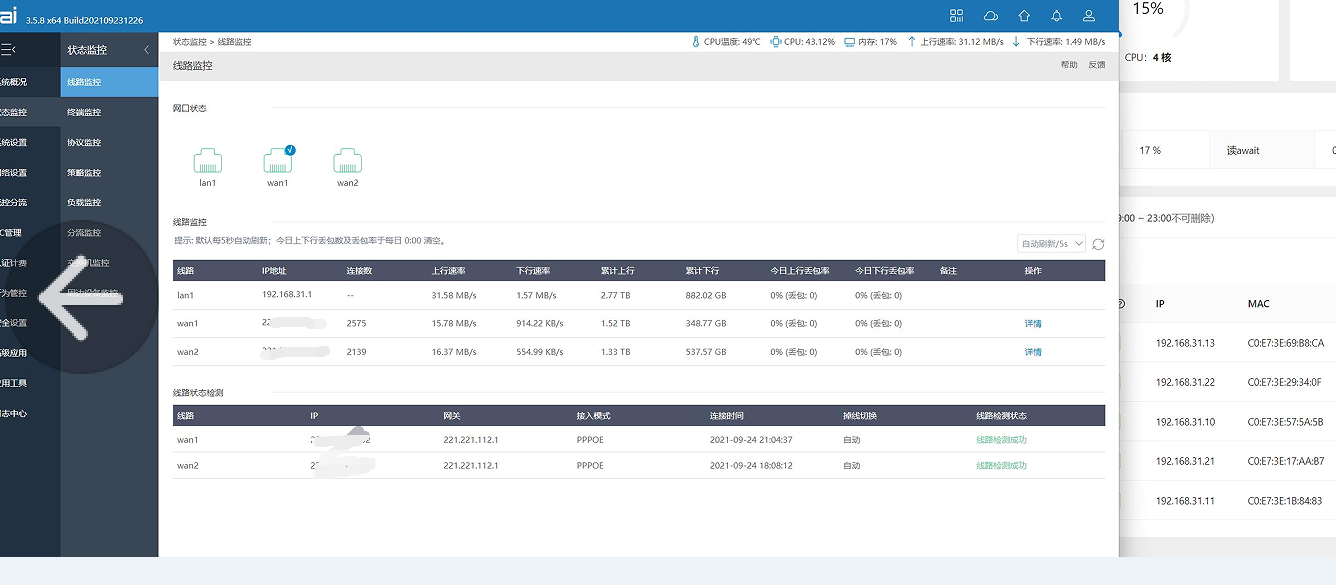Click the 累计上行 column header
Screen dimensions: 1336x585
tap(618, 271)
